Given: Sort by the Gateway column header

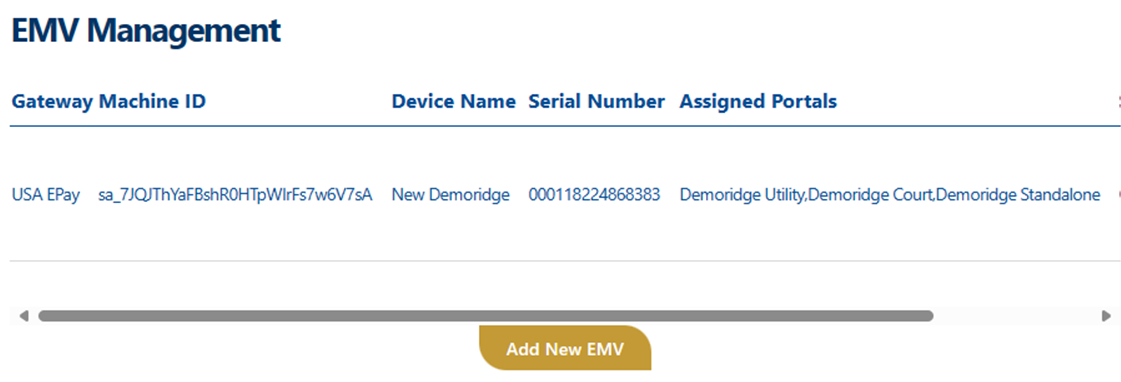Looking at the screenshot, I should pos(52,102).
